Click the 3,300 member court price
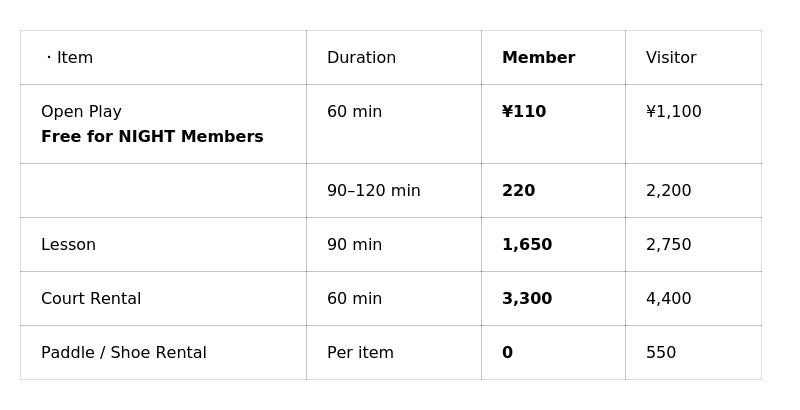The image size is (800, 410). (x=527, y=299)
